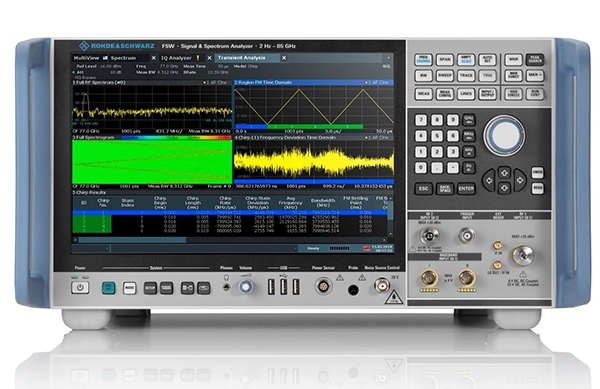Select the RUN CONT key
600x389 pixels.
point(535,93)
